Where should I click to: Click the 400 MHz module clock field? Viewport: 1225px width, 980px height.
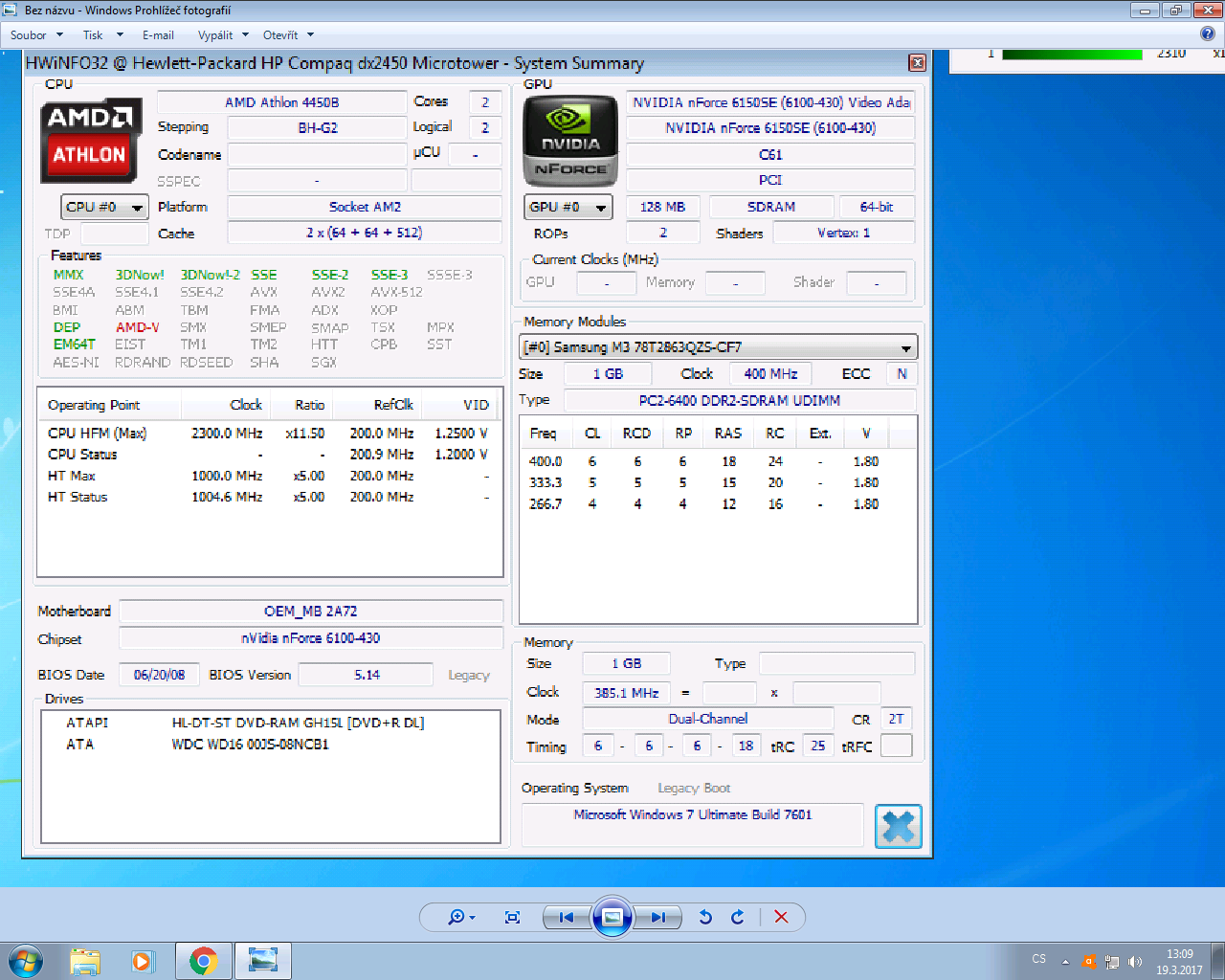tap(770, 373)
